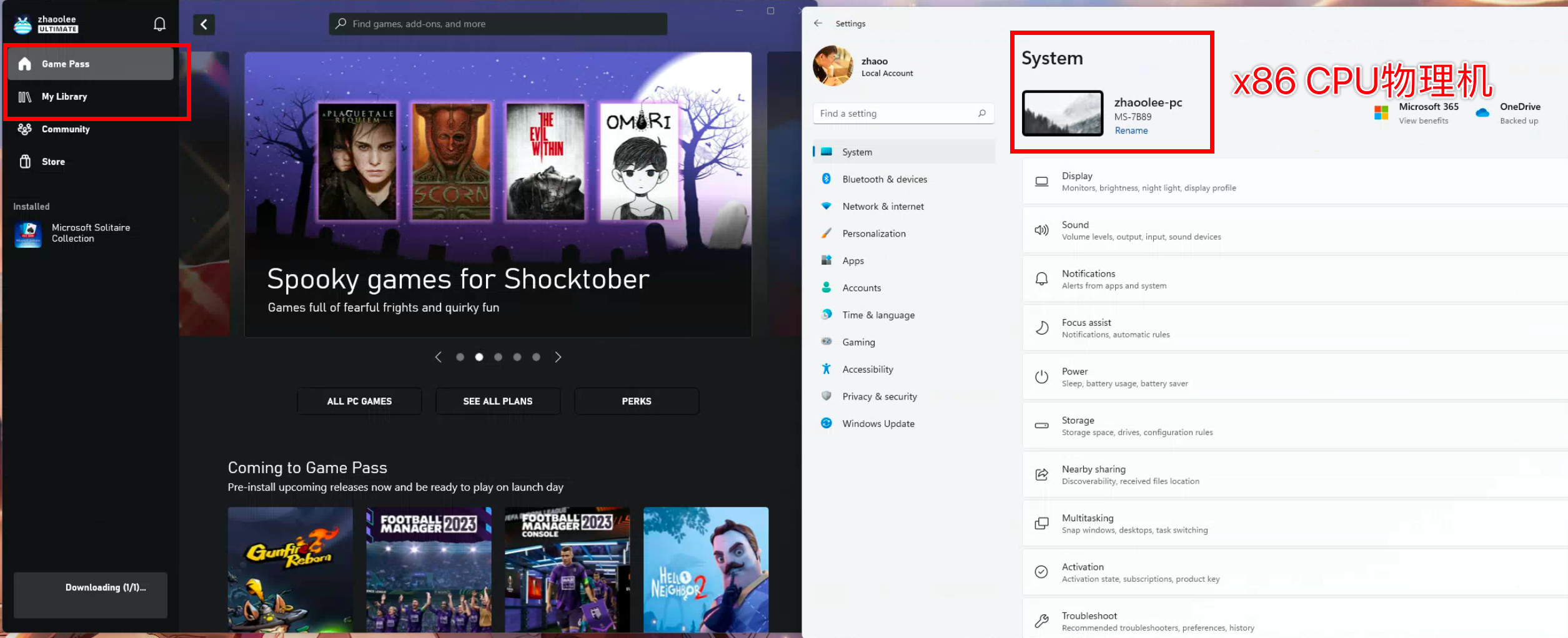Open Notifications settings row
Screen dimensions: 1568x638
(x=1295, y=279)
